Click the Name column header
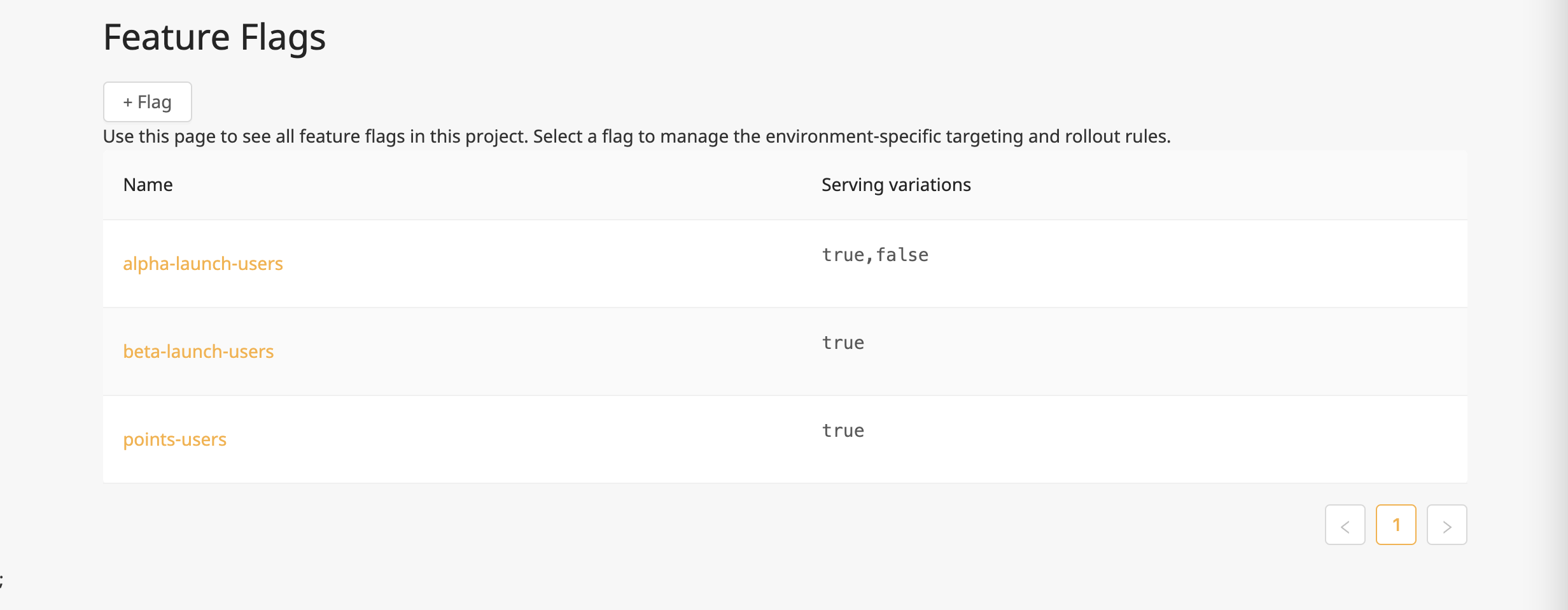The height and width of the screenshot is (610, 1568). pyautogui.click(x=148, y=185)
